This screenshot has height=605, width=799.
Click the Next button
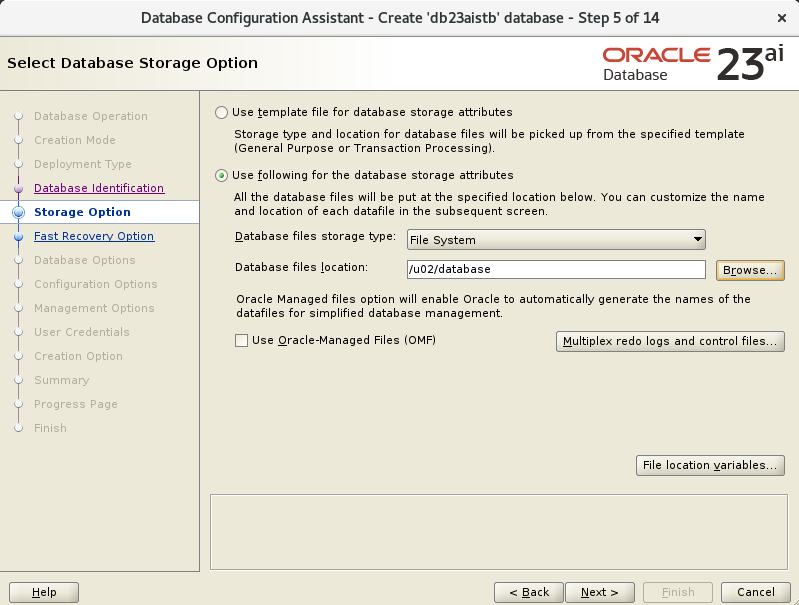click(x=600, y=592)
